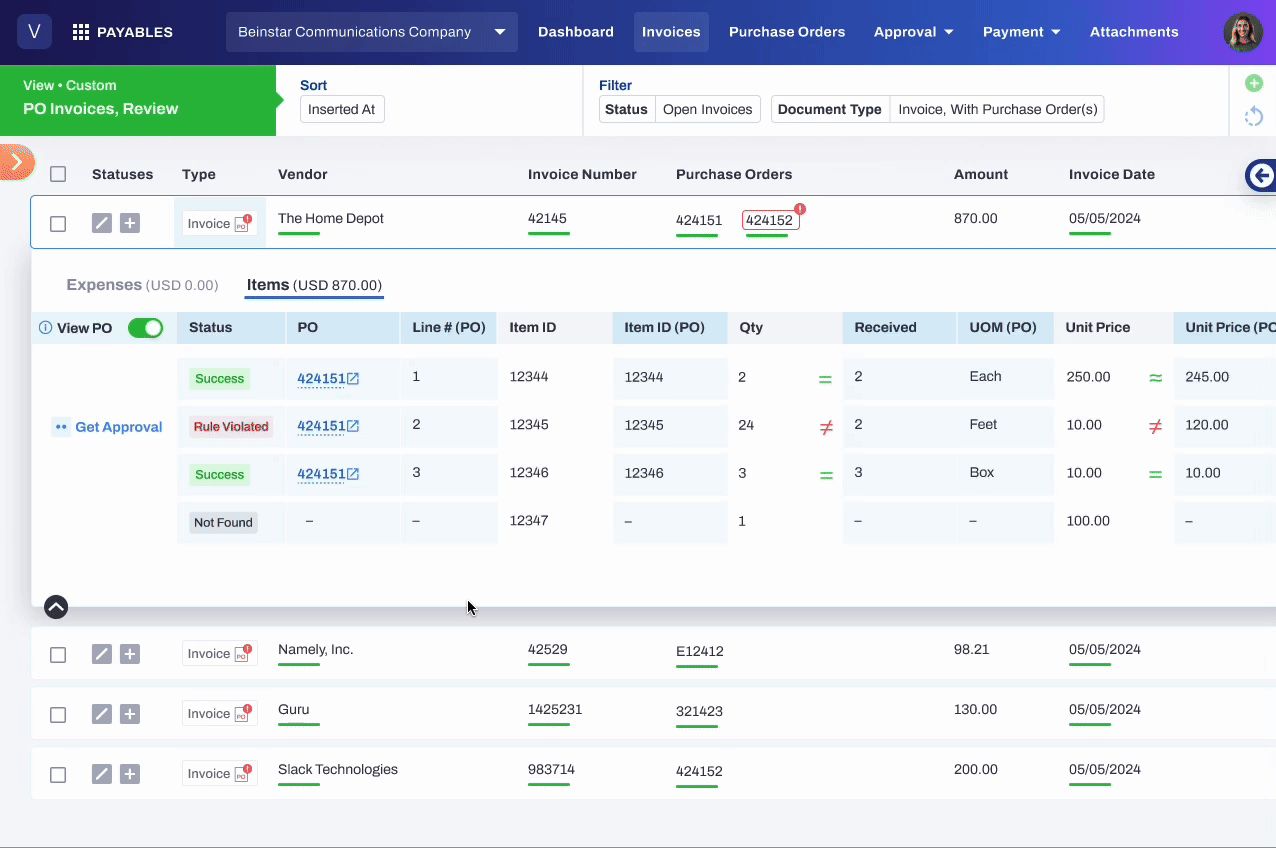The width and height of the screenshot is (1276, 848).
Task: Click Invoice PO type badge for Guru
Action: pos(219,713)
